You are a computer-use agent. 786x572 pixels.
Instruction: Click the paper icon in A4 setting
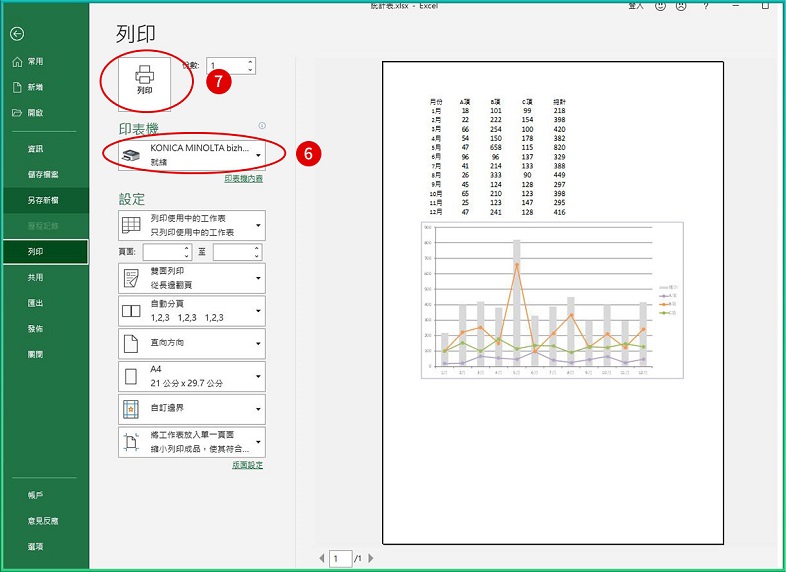(x=131, y=376)
